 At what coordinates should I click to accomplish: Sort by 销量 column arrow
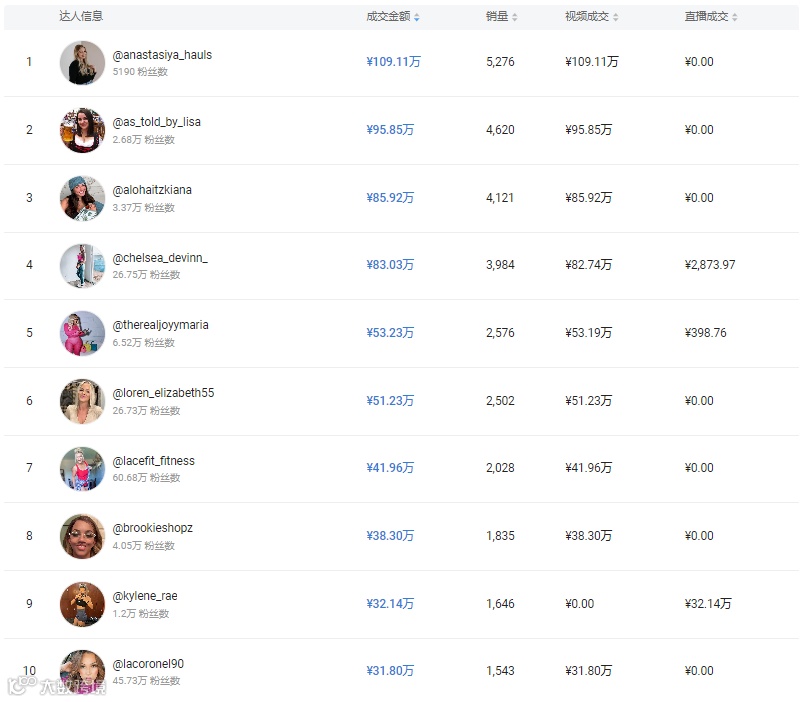tap(514, 17)
